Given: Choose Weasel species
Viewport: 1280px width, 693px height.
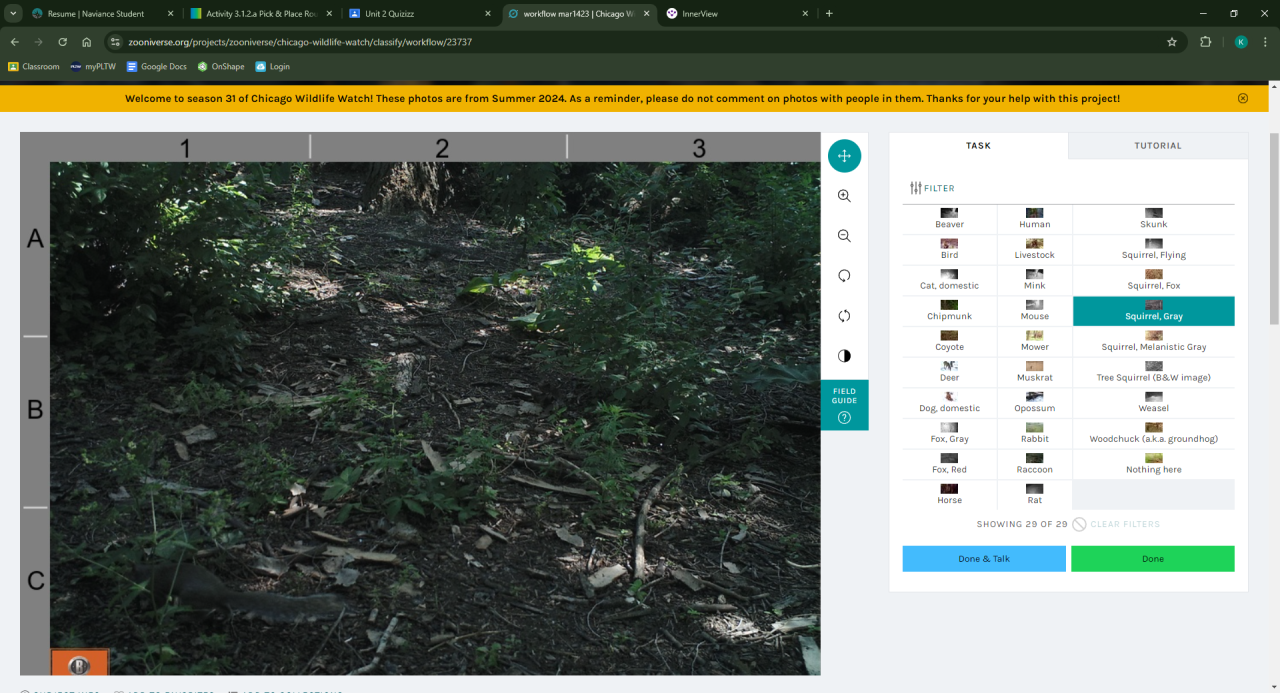Looking at the screenshot, I should 1153,403.
